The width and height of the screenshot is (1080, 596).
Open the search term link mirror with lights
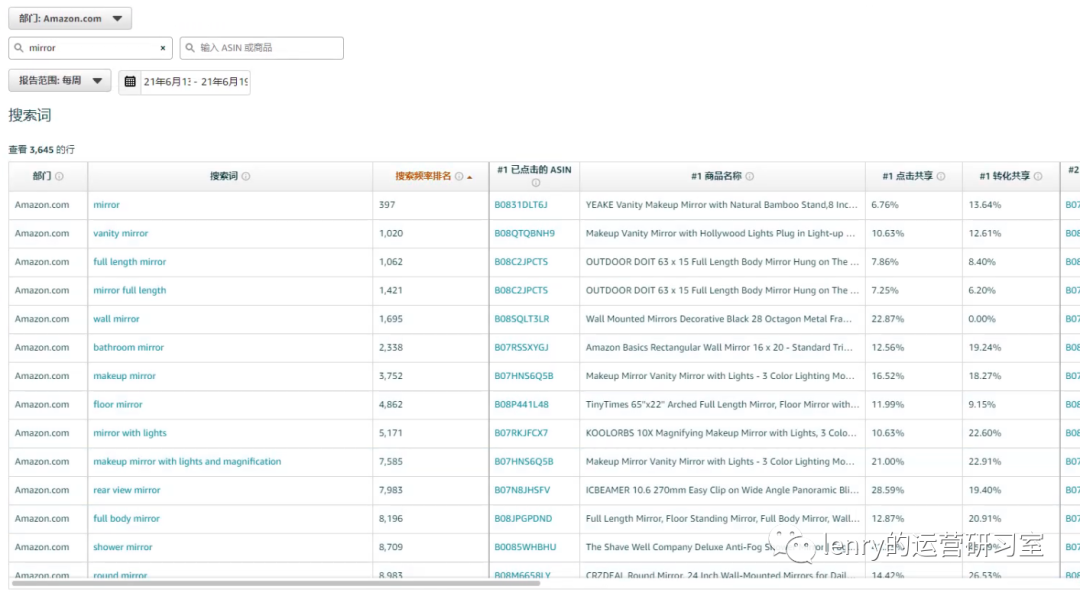point(129,433)
